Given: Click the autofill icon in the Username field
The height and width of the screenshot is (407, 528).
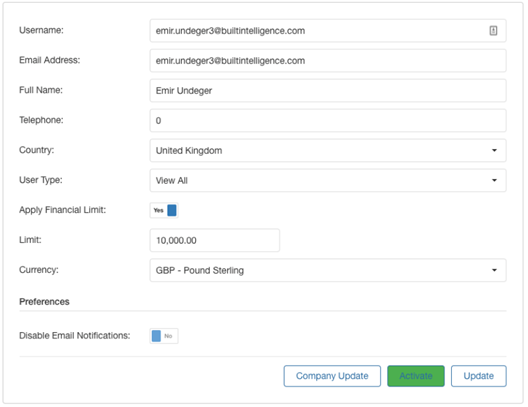Looking at the screenshot, I should point(493,31).
